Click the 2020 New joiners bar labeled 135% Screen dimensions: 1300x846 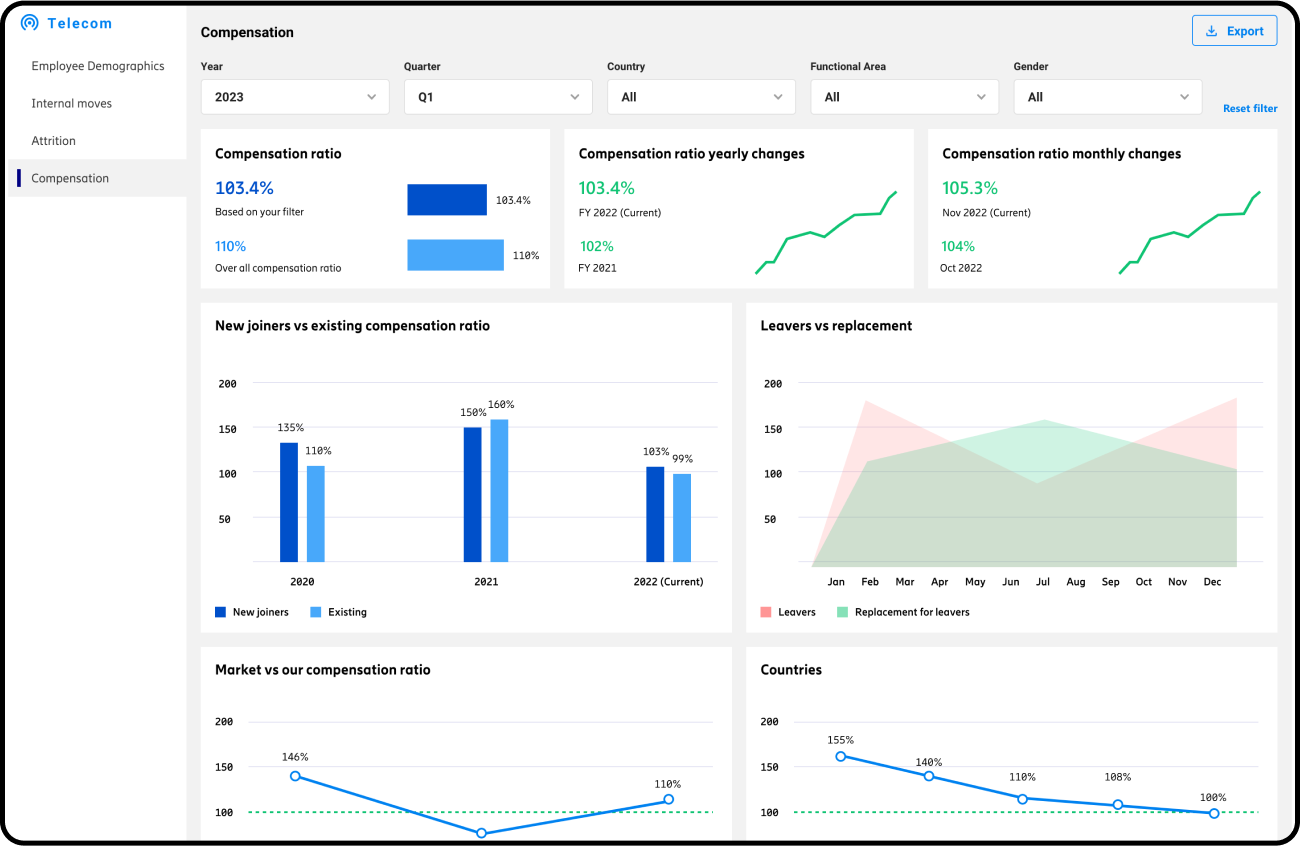[289, 502]
